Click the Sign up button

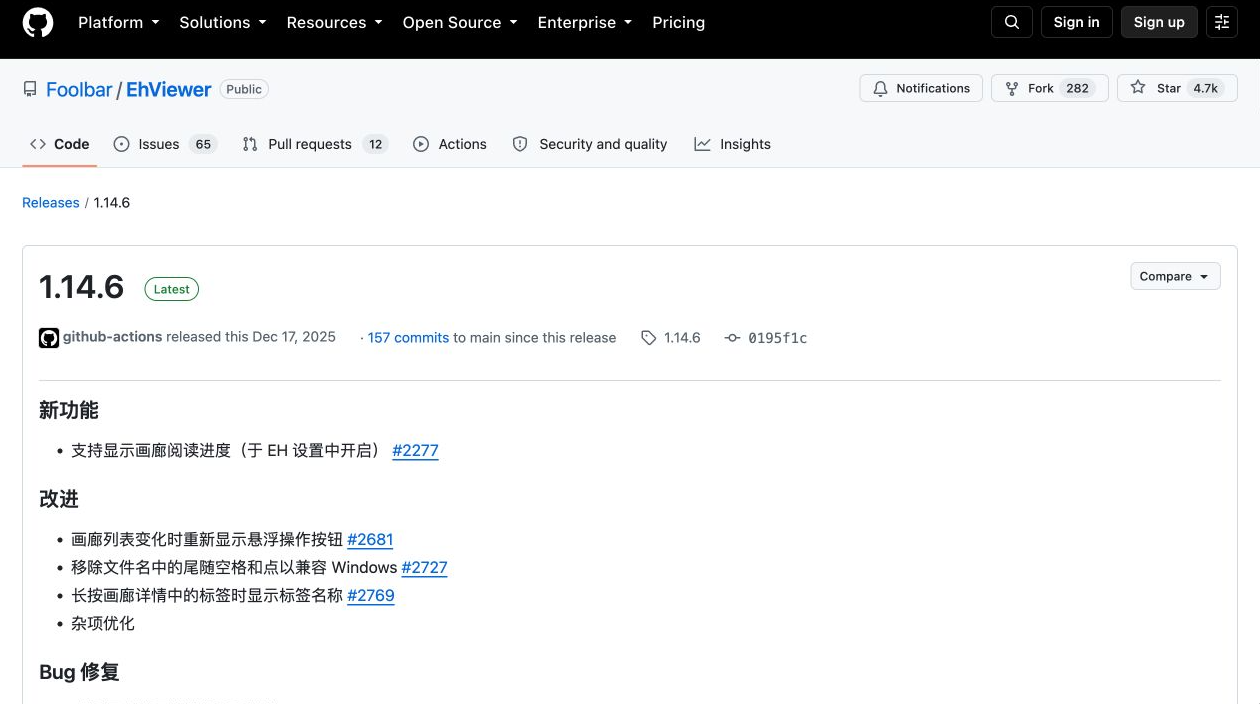tap(1159, 22)
